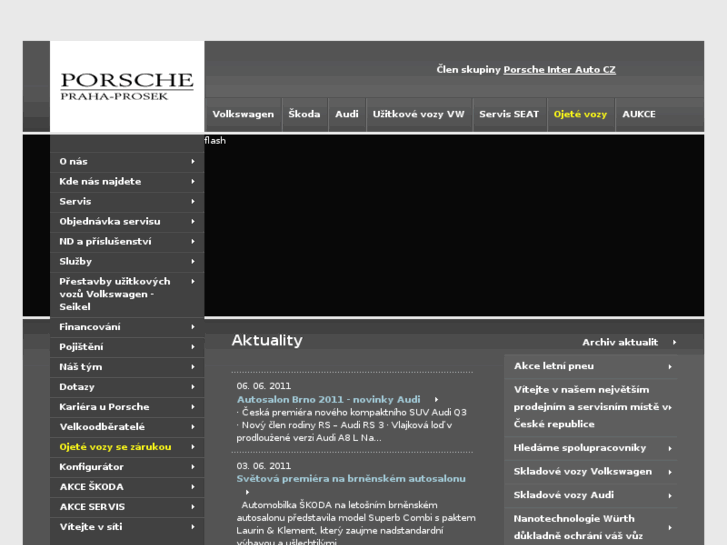The height and width of the screenshot is (545, 727).
Task: Open ND a příslušenství
Action: pos(127,241)
